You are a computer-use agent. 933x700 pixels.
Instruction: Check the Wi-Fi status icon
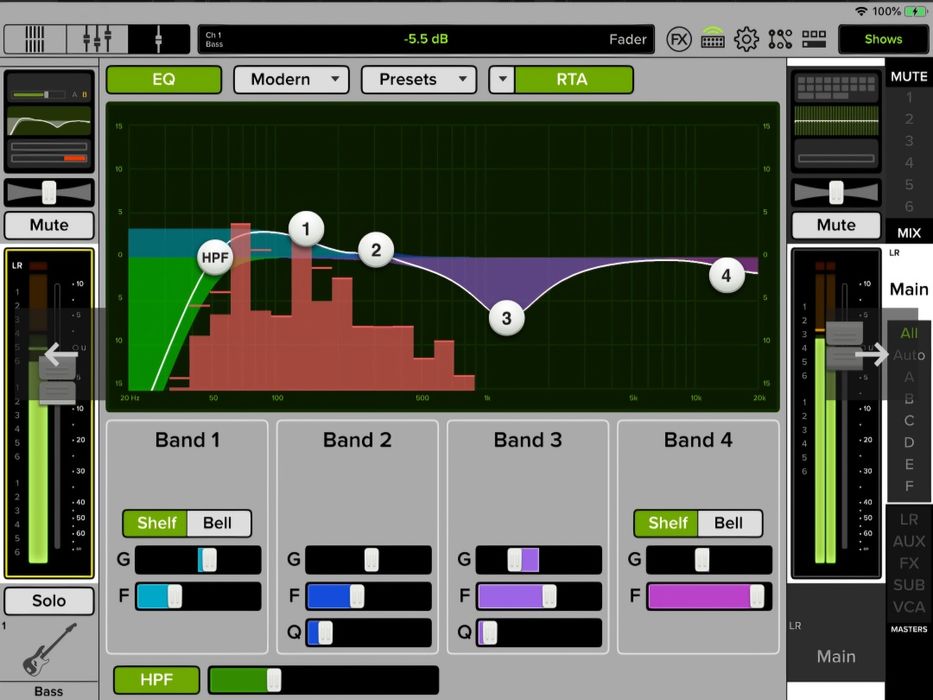click(x=861, y=11)
